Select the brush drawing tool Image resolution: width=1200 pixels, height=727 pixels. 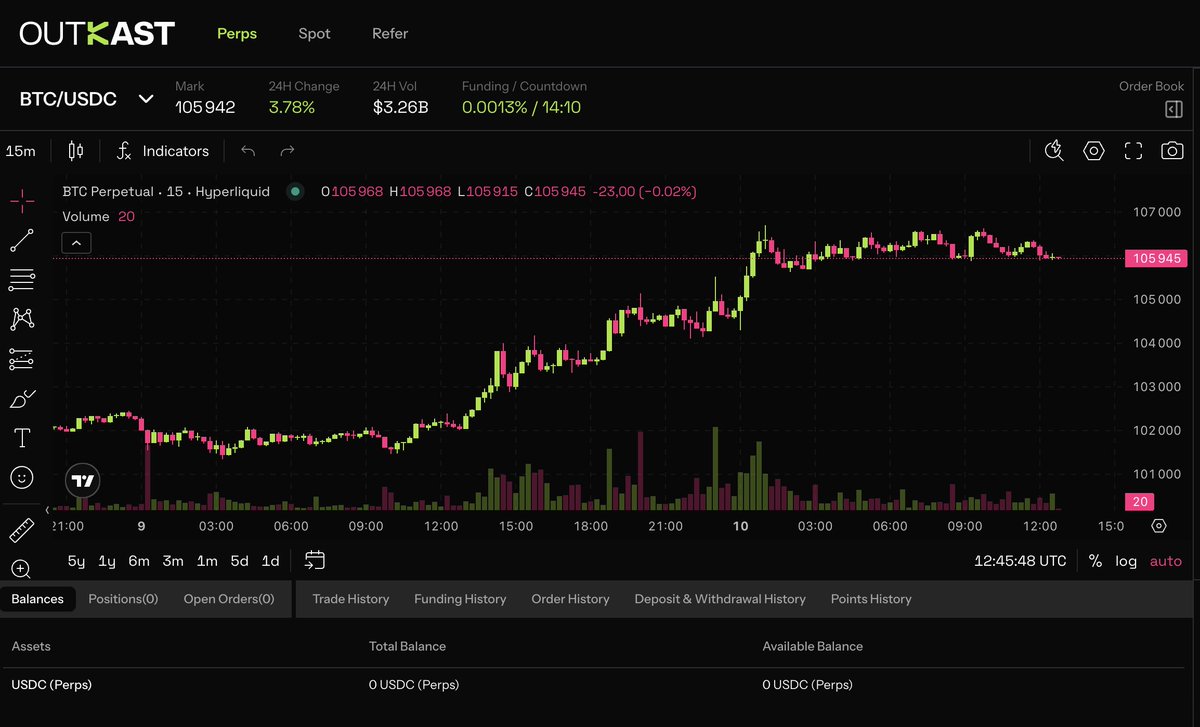click(22, 398)
